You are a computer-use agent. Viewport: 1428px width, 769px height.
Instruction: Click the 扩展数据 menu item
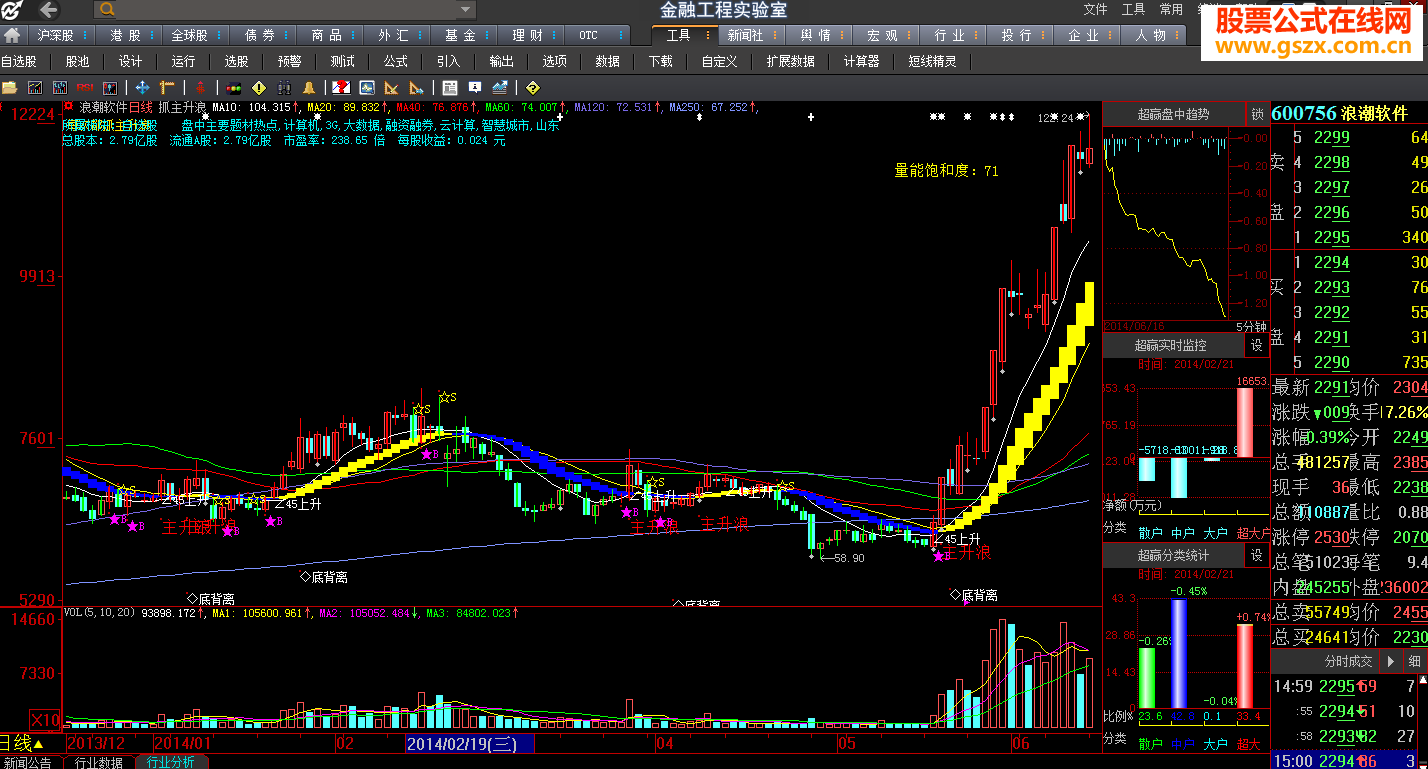pos(790,61)
